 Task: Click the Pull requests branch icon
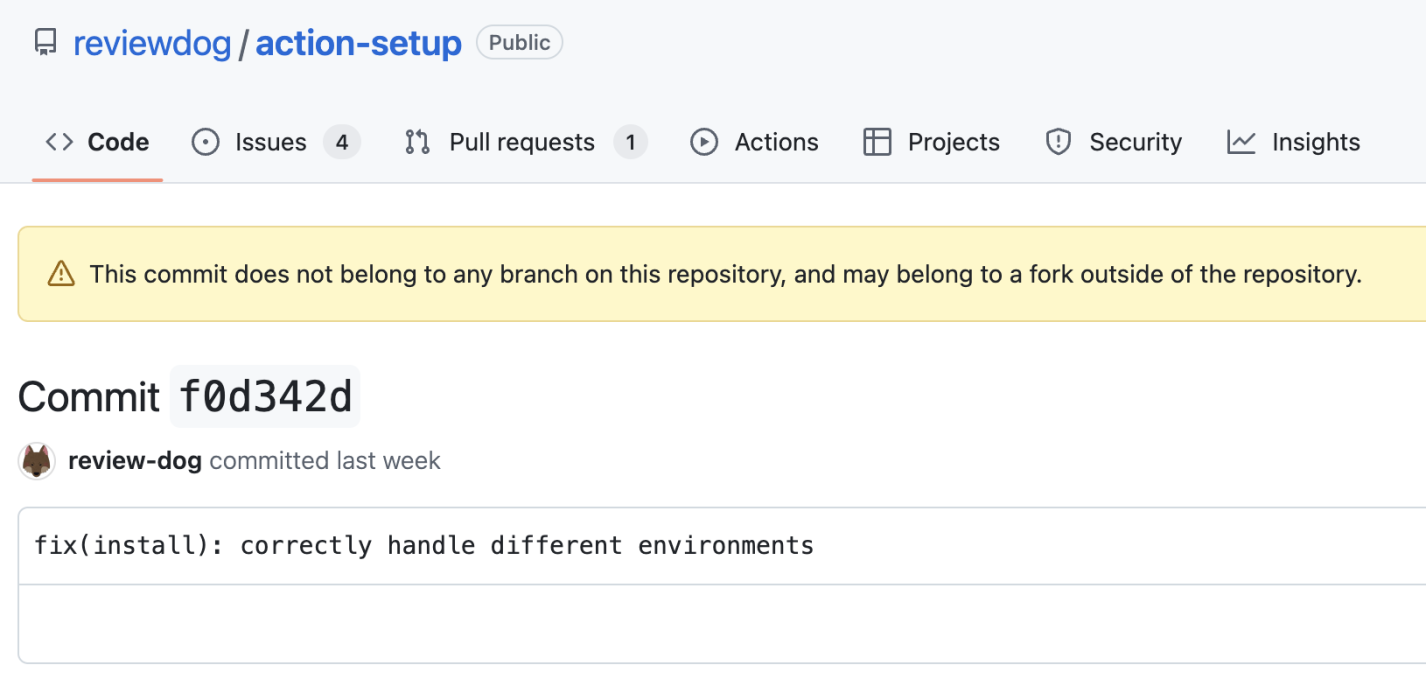coord(416,142)
